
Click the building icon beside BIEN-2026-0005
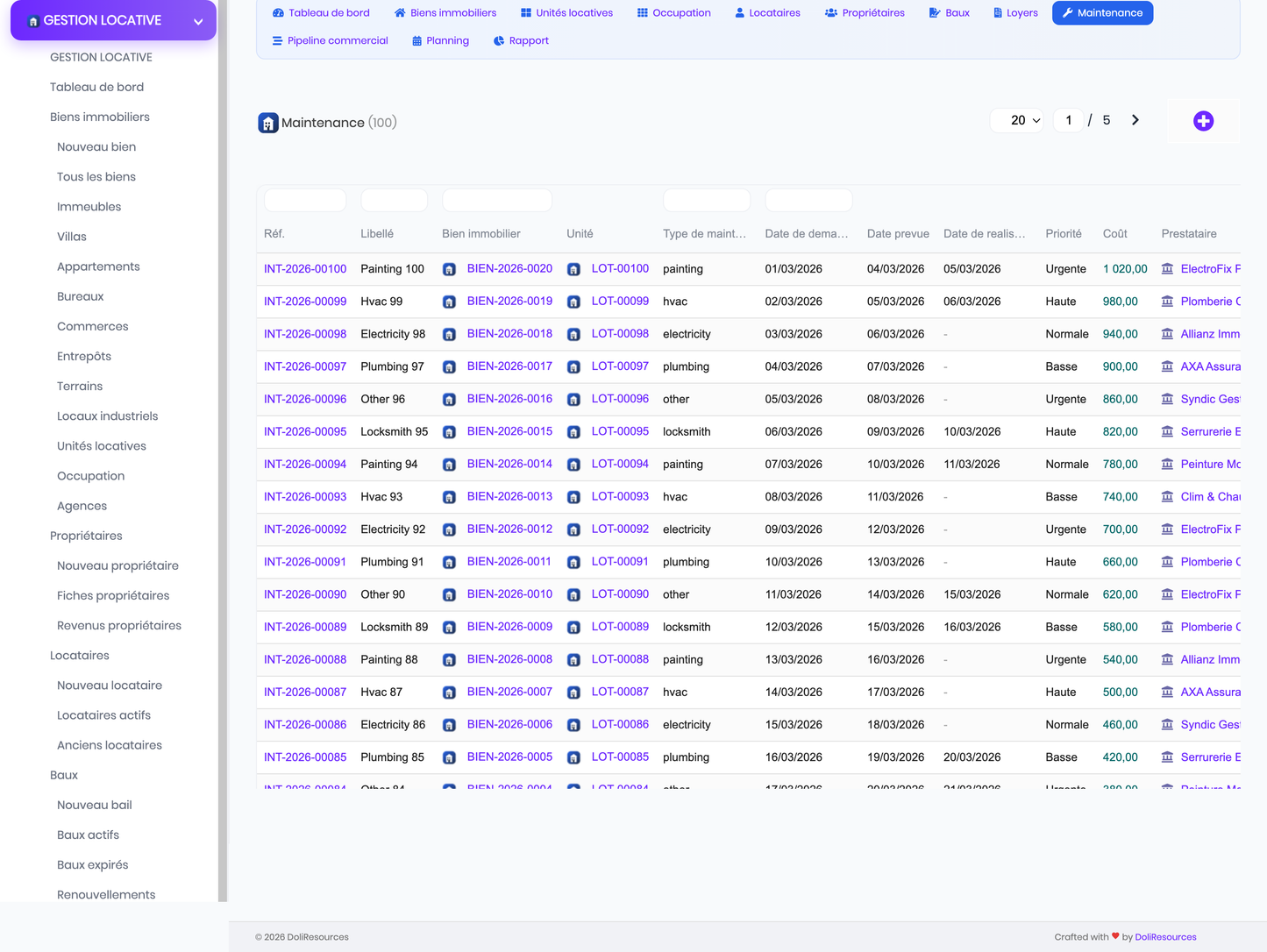pyautogui.click(x=449, y=757)
